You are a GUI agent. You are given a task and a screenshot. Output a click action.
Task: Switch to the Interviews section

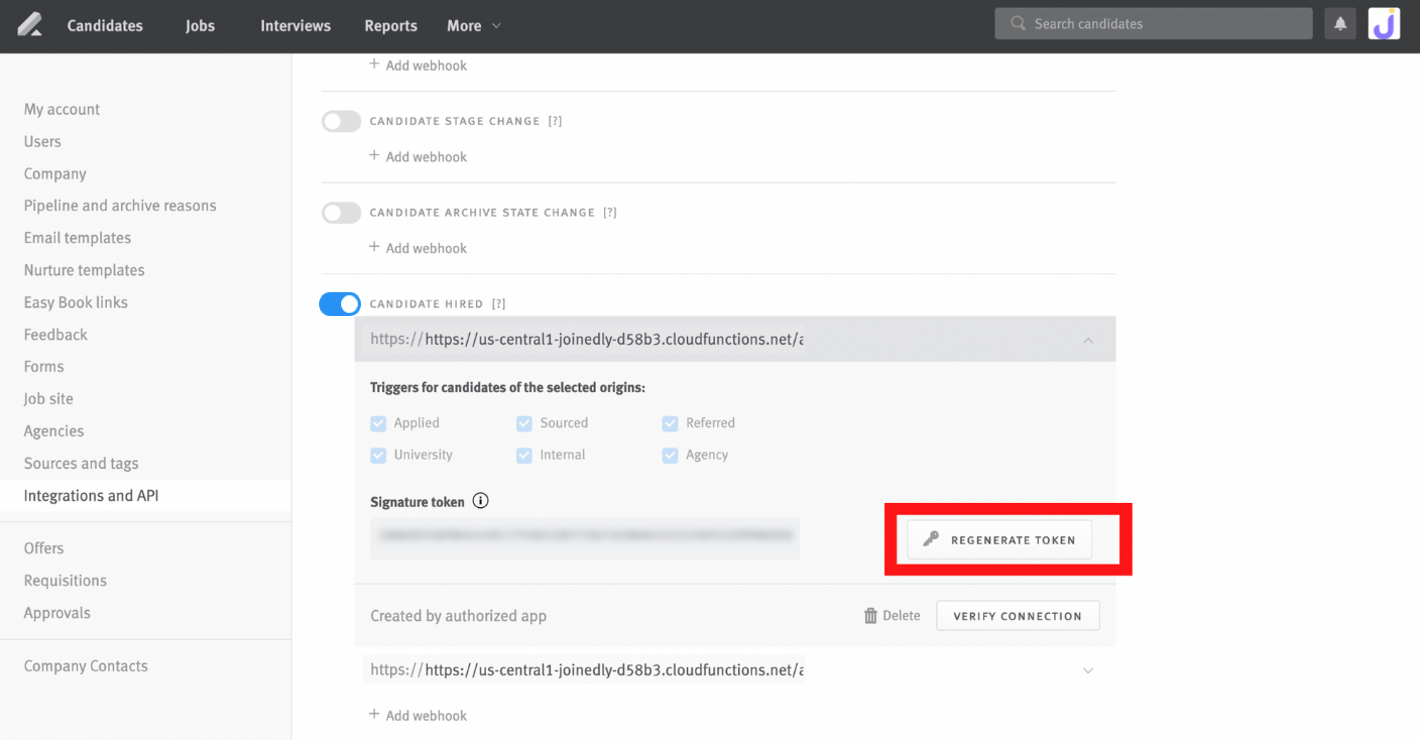[x=294, y=25]
